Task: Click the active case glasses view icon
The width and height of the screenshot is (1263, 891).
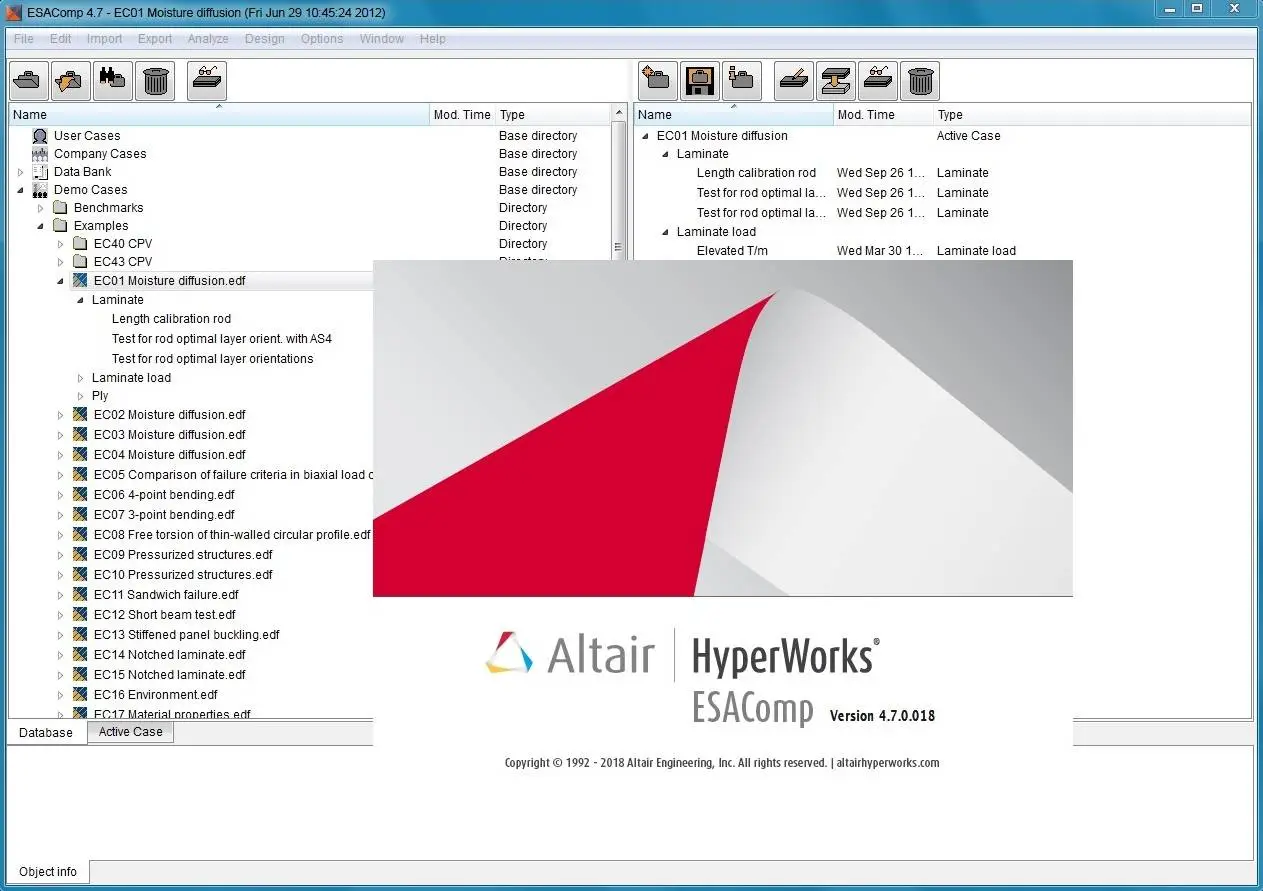Action: tap(878, 81)
